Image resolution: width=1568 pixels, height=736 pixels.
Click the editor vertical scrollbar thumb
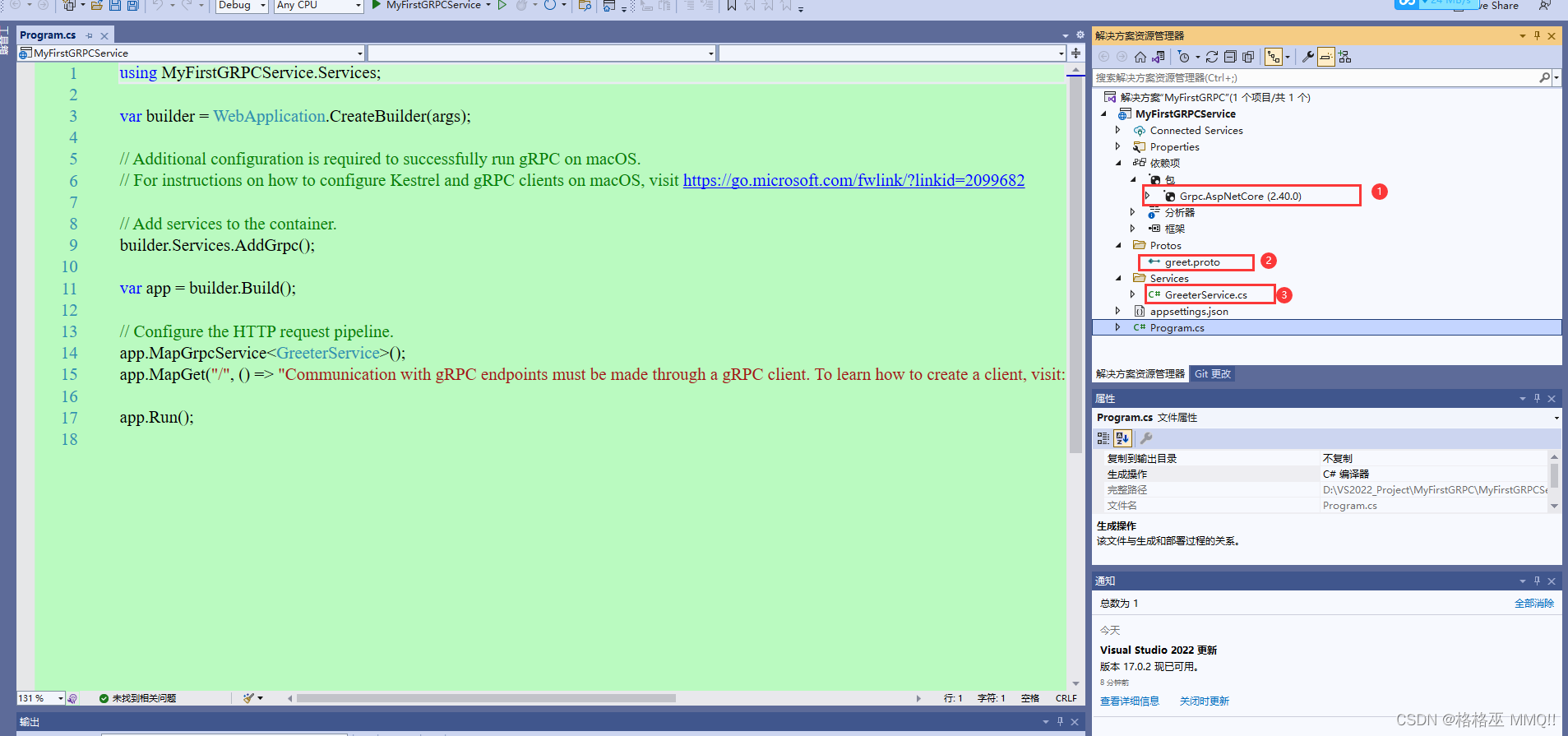pos(1075,266)
